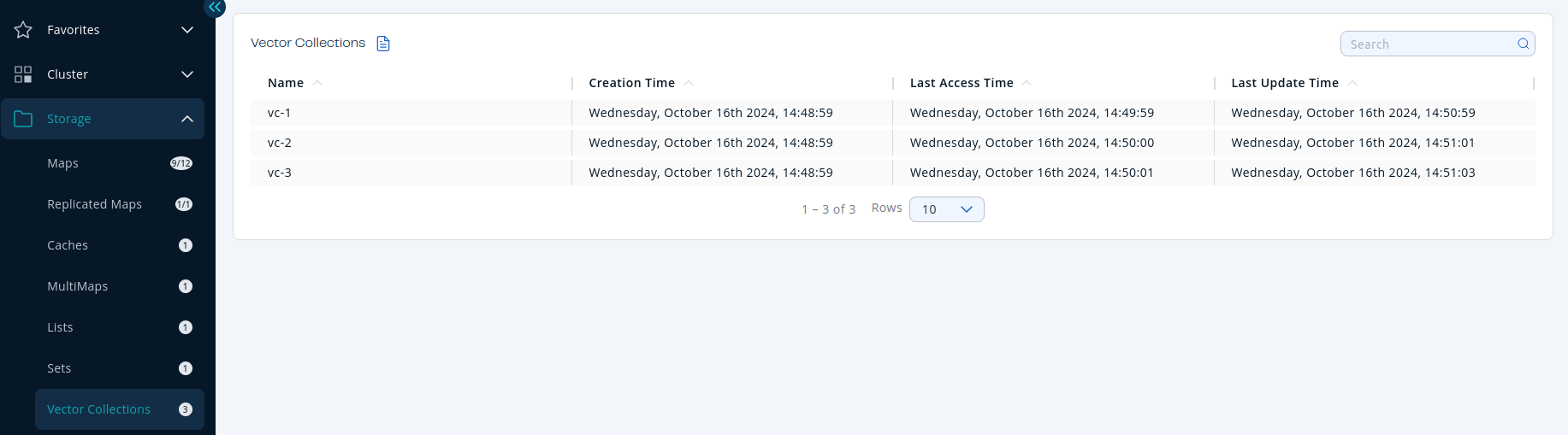Open Replicated Maps in the sidebar

[x=94, y=204]
